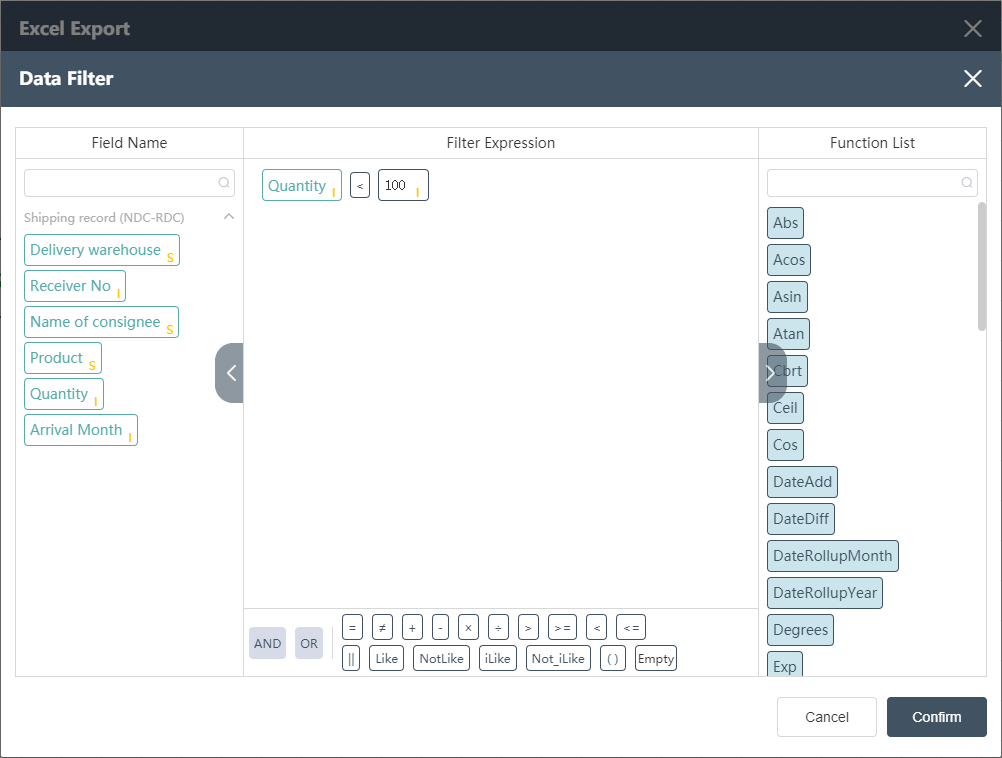Add Arrival Month field to expression
Screen dimensions: 1002x758
point(81,430)
